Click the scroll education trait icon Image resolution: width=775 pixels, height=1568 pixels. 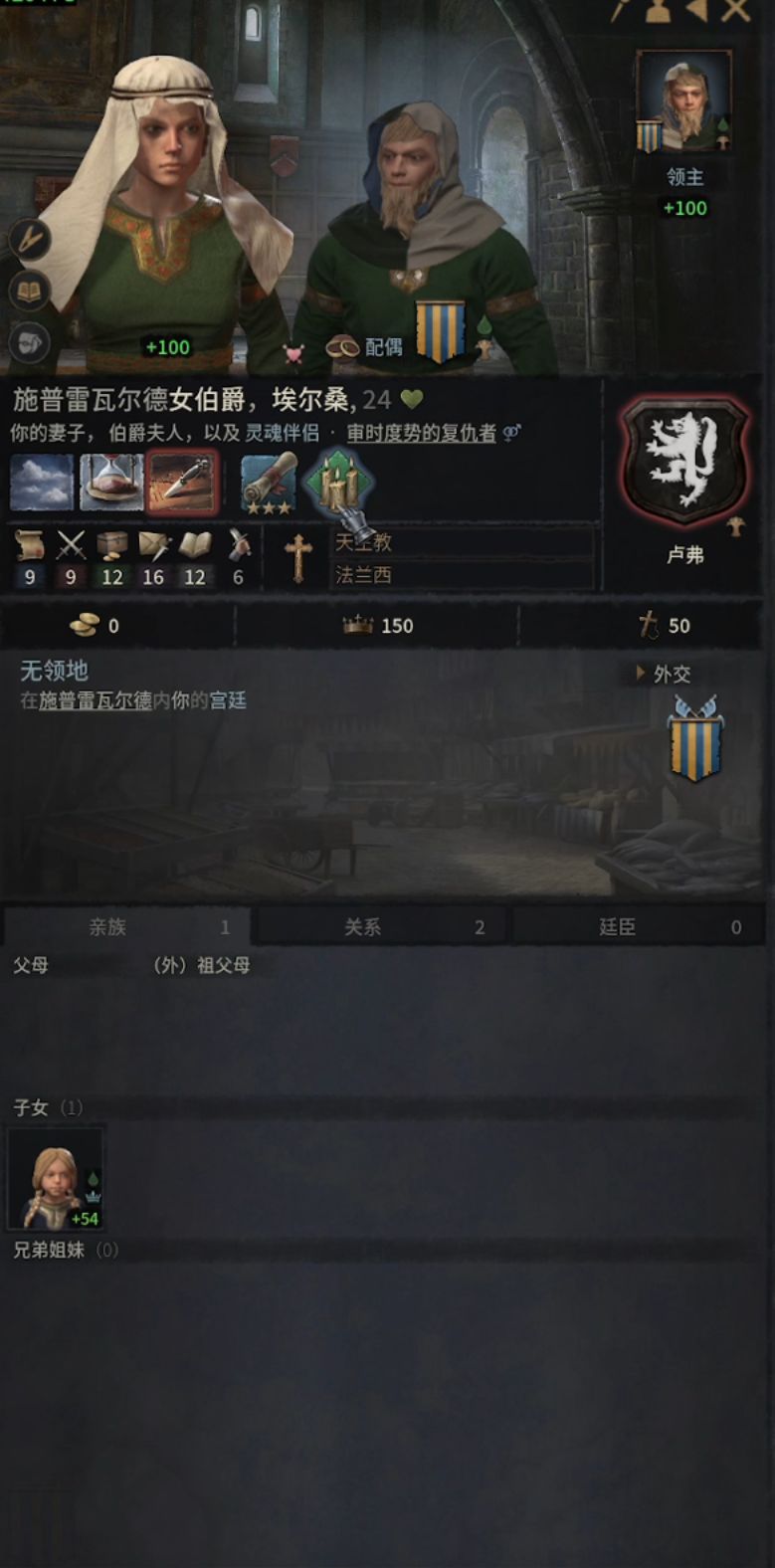tap(269, 483)
